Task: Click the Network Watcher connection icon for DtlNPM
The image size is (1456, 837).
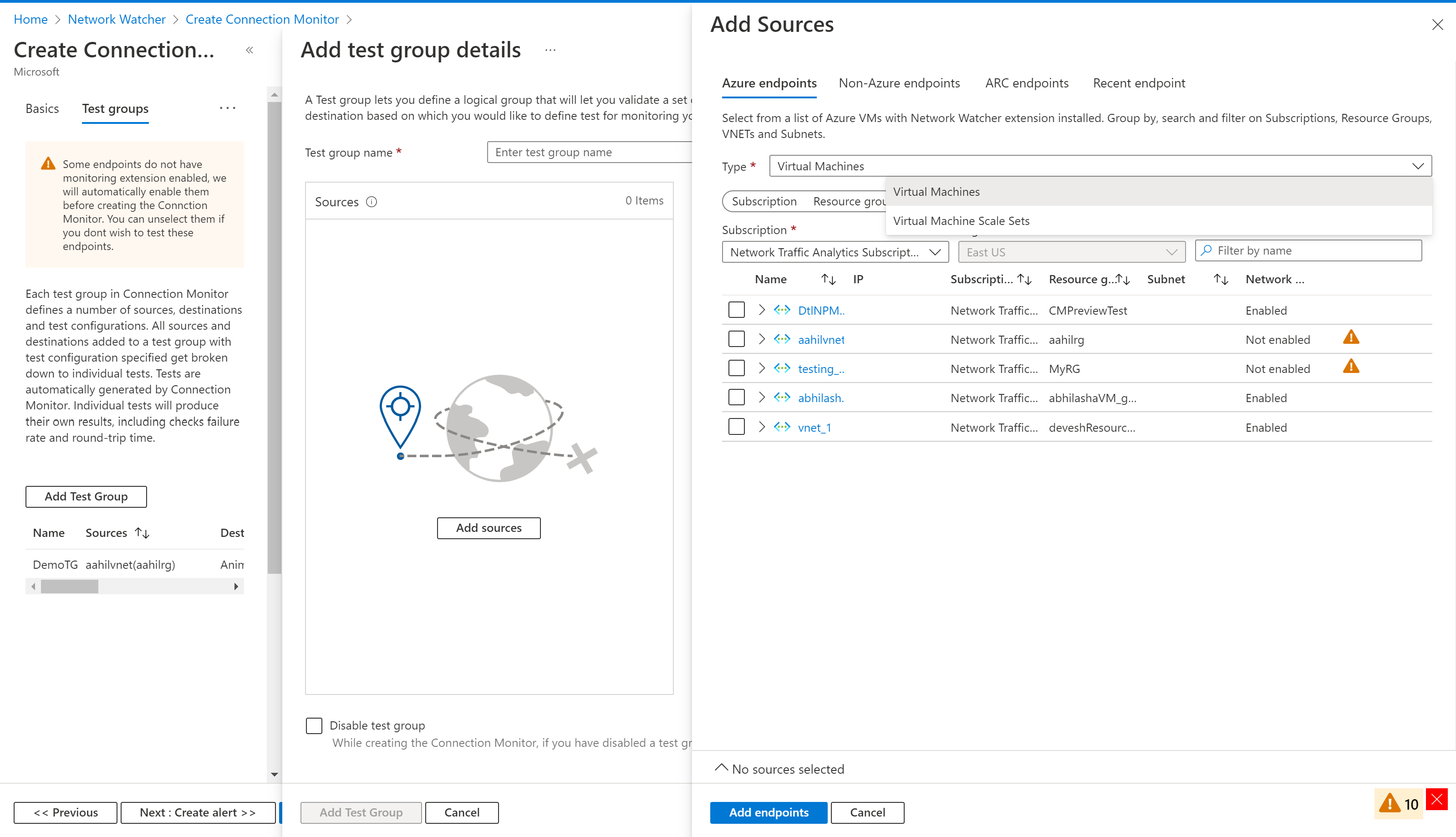Action: click(x=784, y=310)
